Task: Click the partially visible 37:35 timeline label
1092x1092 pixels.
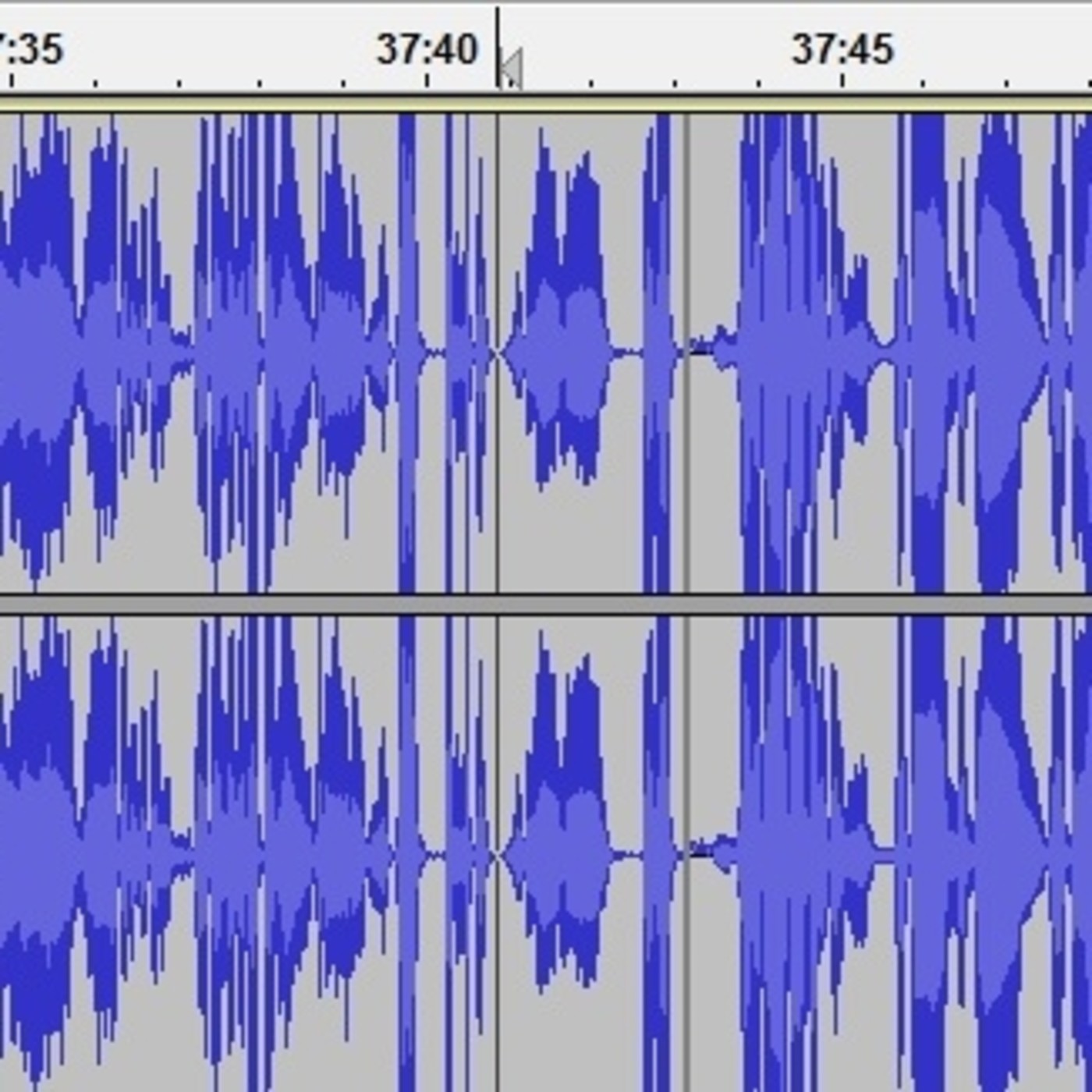Action: [x=31, y=49]
